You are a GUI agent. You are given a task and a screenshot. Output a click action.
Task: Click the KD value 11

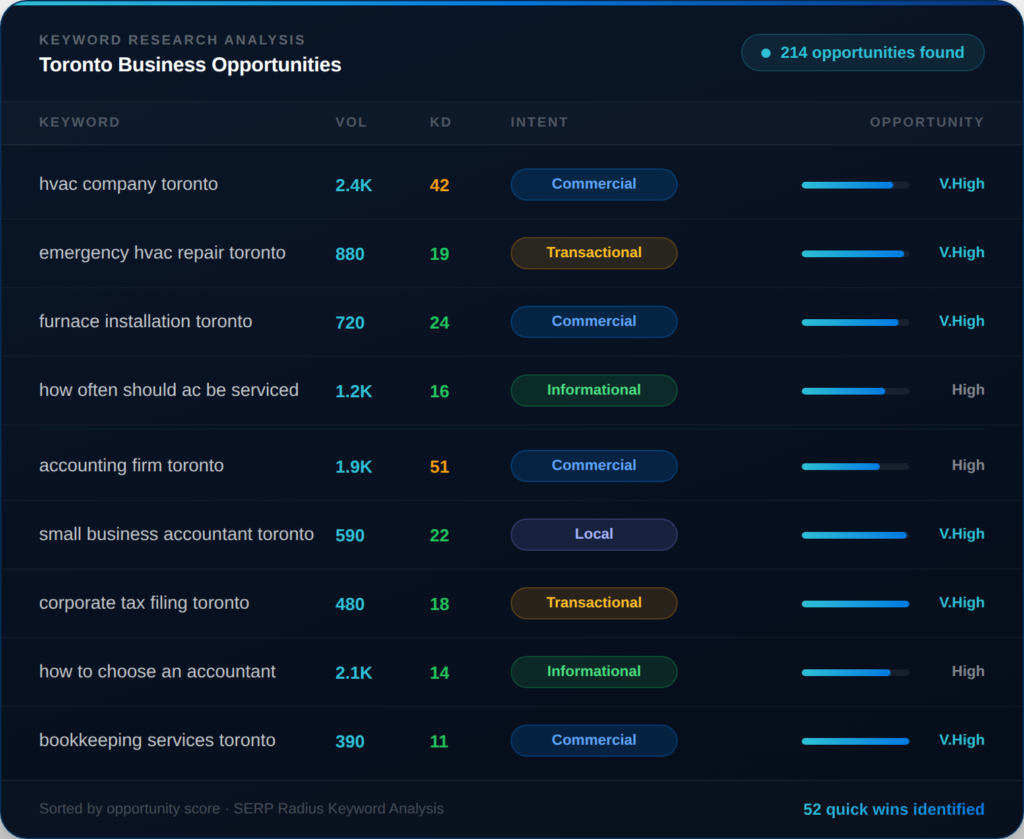click(439, 741)
